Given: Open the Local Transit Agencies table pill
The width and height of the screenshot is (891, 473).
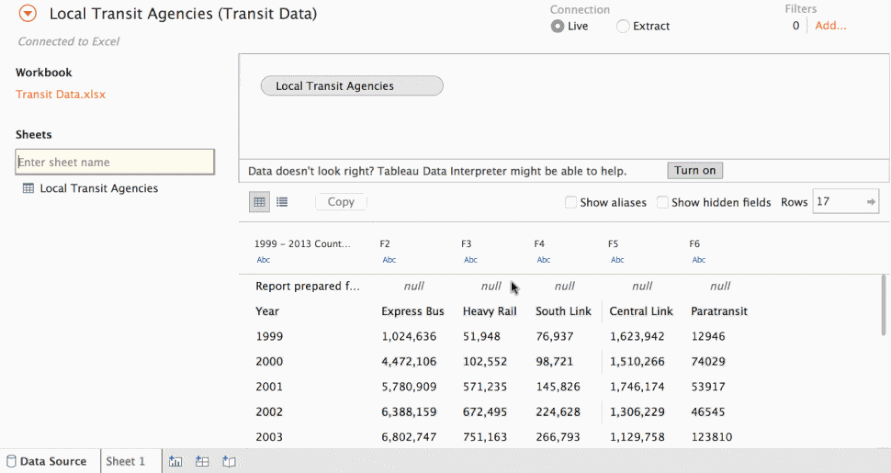Looking at the screenshot, I should [x=351, y=86].
